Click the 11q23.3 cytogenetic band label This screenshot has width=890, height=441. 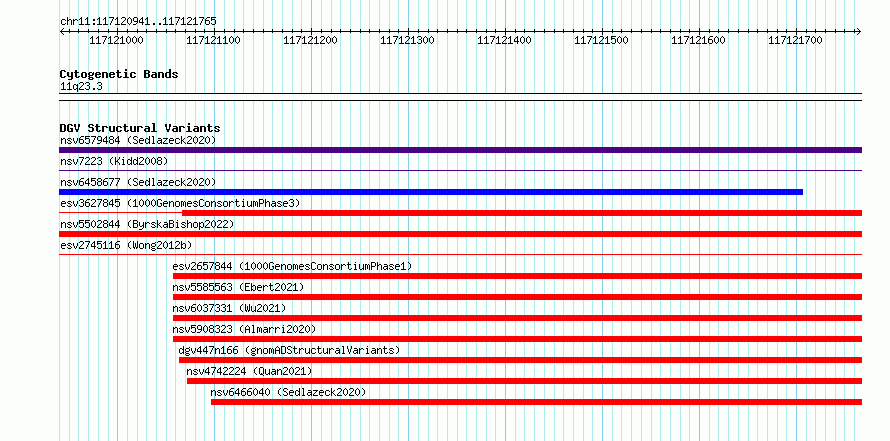coord(81,87)
